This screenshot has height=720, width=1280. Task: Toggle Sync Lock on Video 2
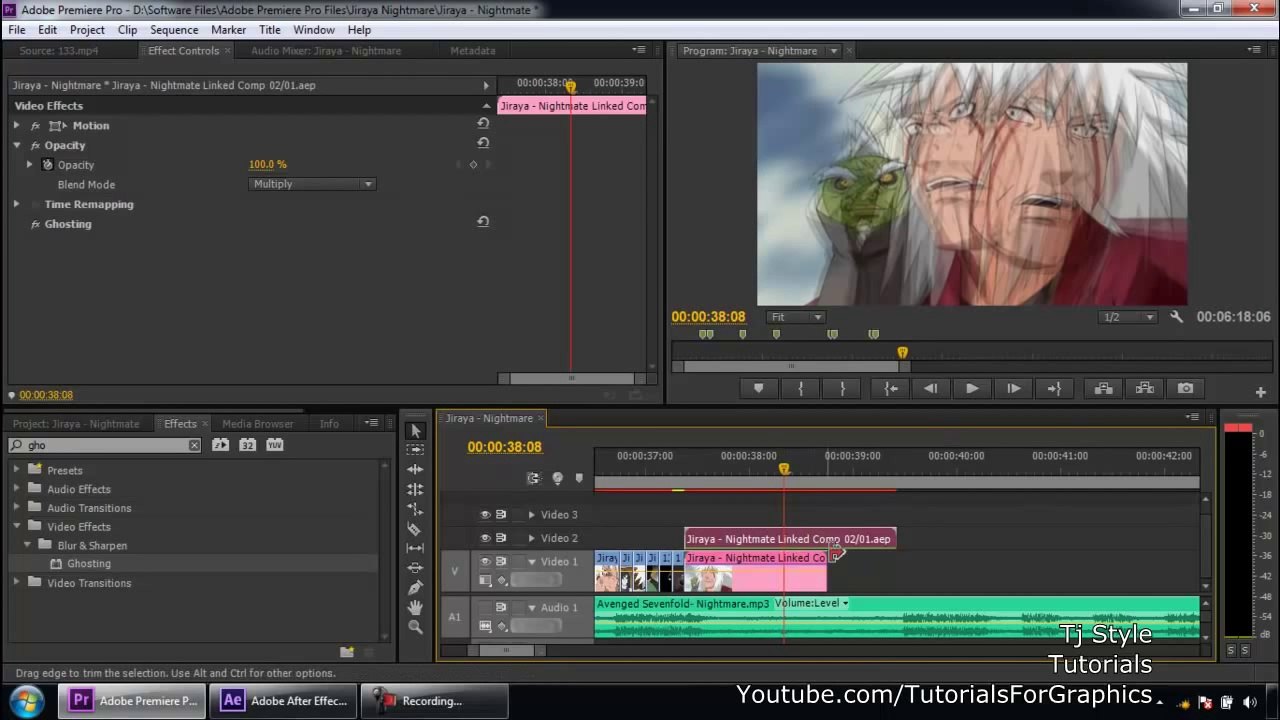point(501,538)
